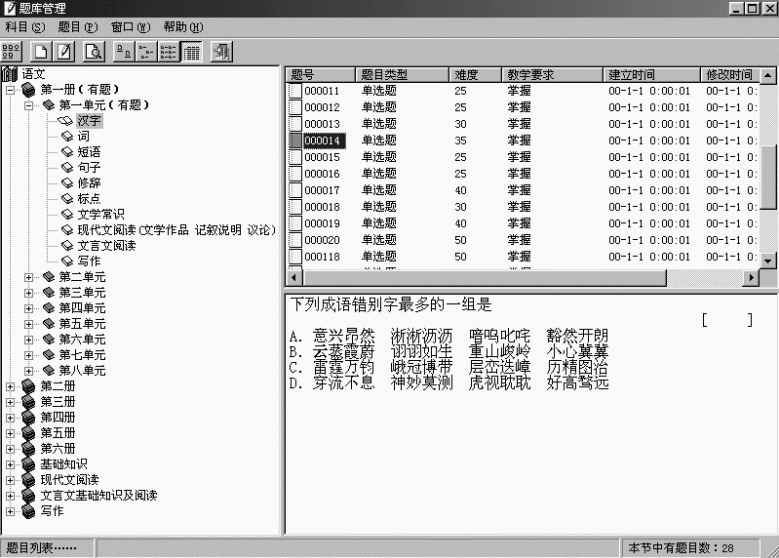779x558 pixels.
Task: Select the 汉字 tree item
Action: tap(89, 120)
